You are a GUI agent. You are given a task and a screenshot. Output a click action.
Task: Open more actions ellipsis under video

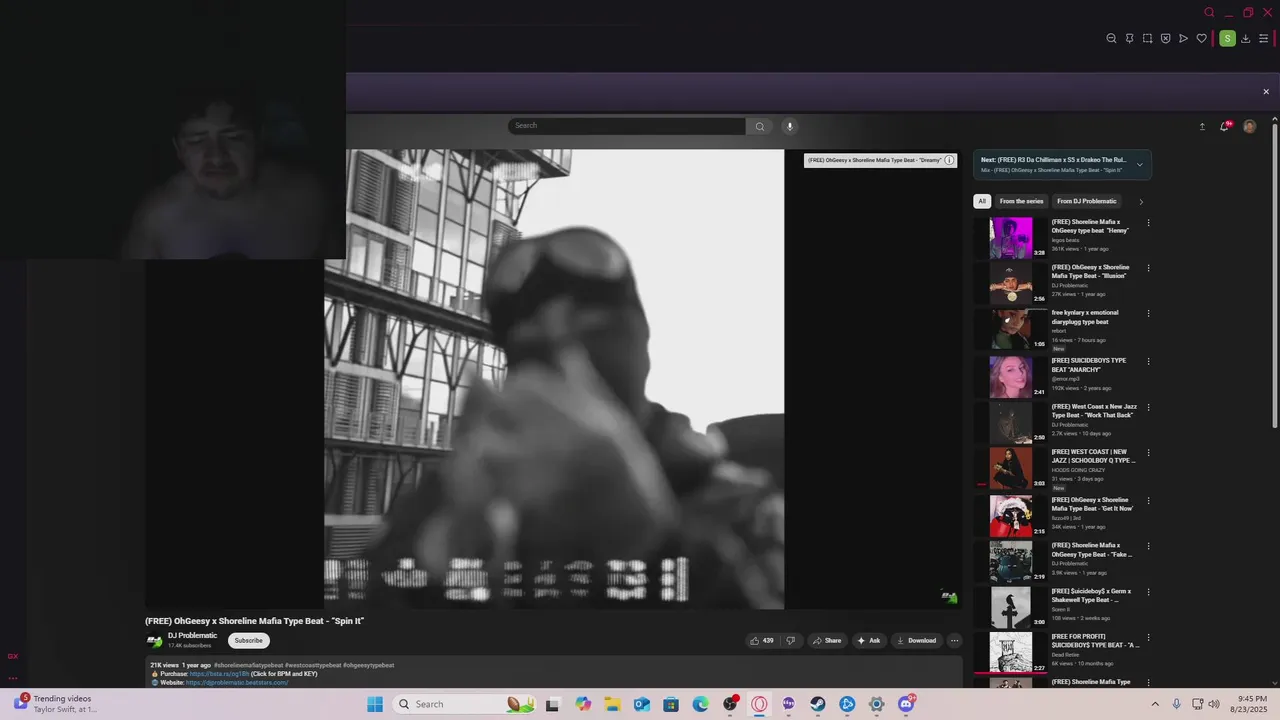[x=954, y=641]
